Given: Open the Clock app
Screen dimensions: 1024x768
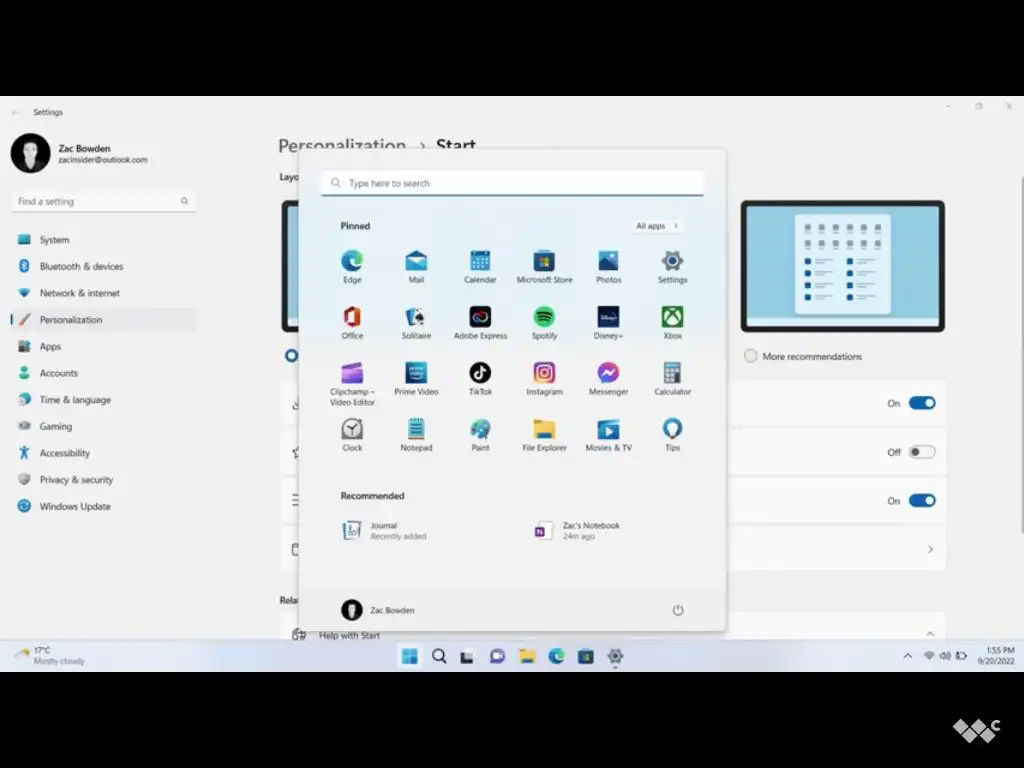Looking at the screenshot, I should coord(352,435).
